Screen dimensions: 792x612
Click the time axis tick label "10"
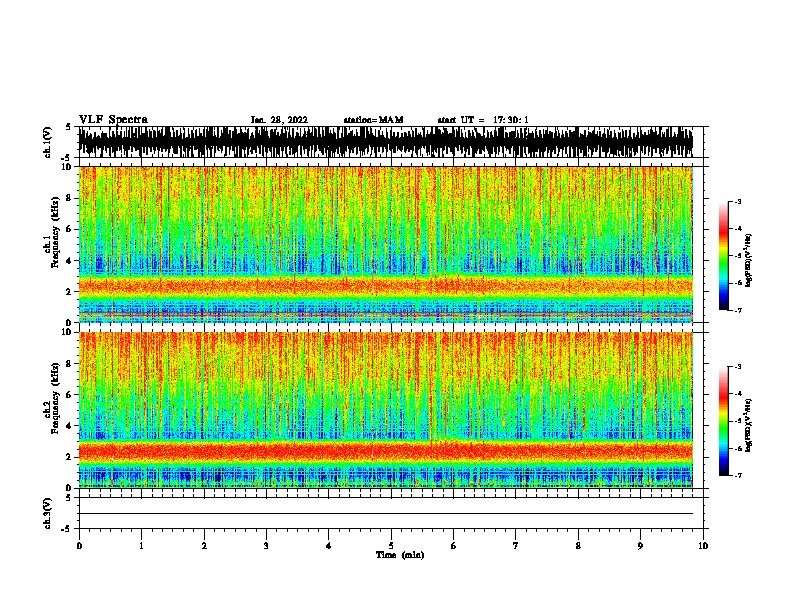pyautogui.click(x=703, y=545)
